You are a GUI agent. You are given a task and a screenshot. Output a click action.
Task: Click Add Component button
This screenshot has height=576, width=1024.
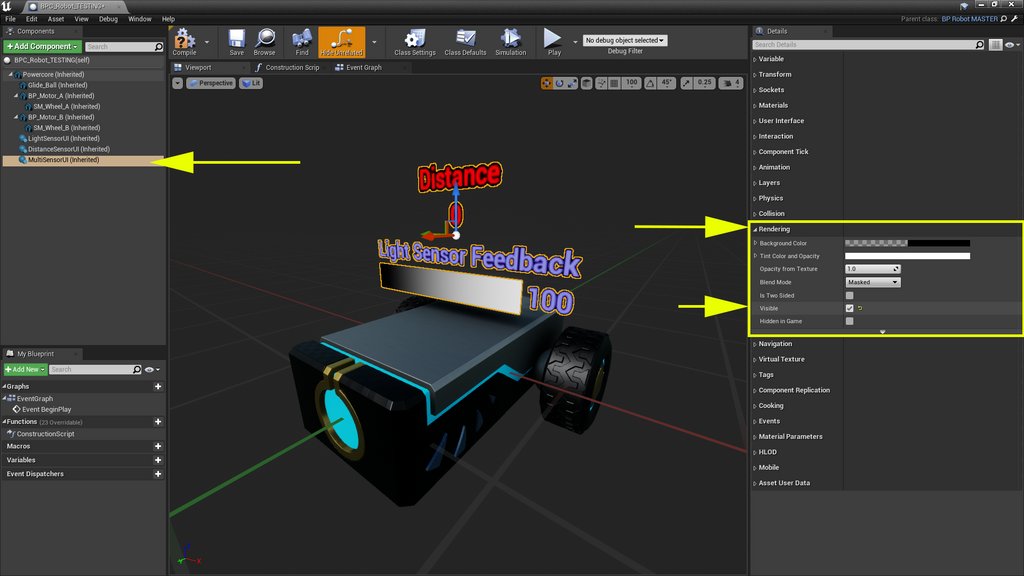pyautogui.click(x=42, y=46)
